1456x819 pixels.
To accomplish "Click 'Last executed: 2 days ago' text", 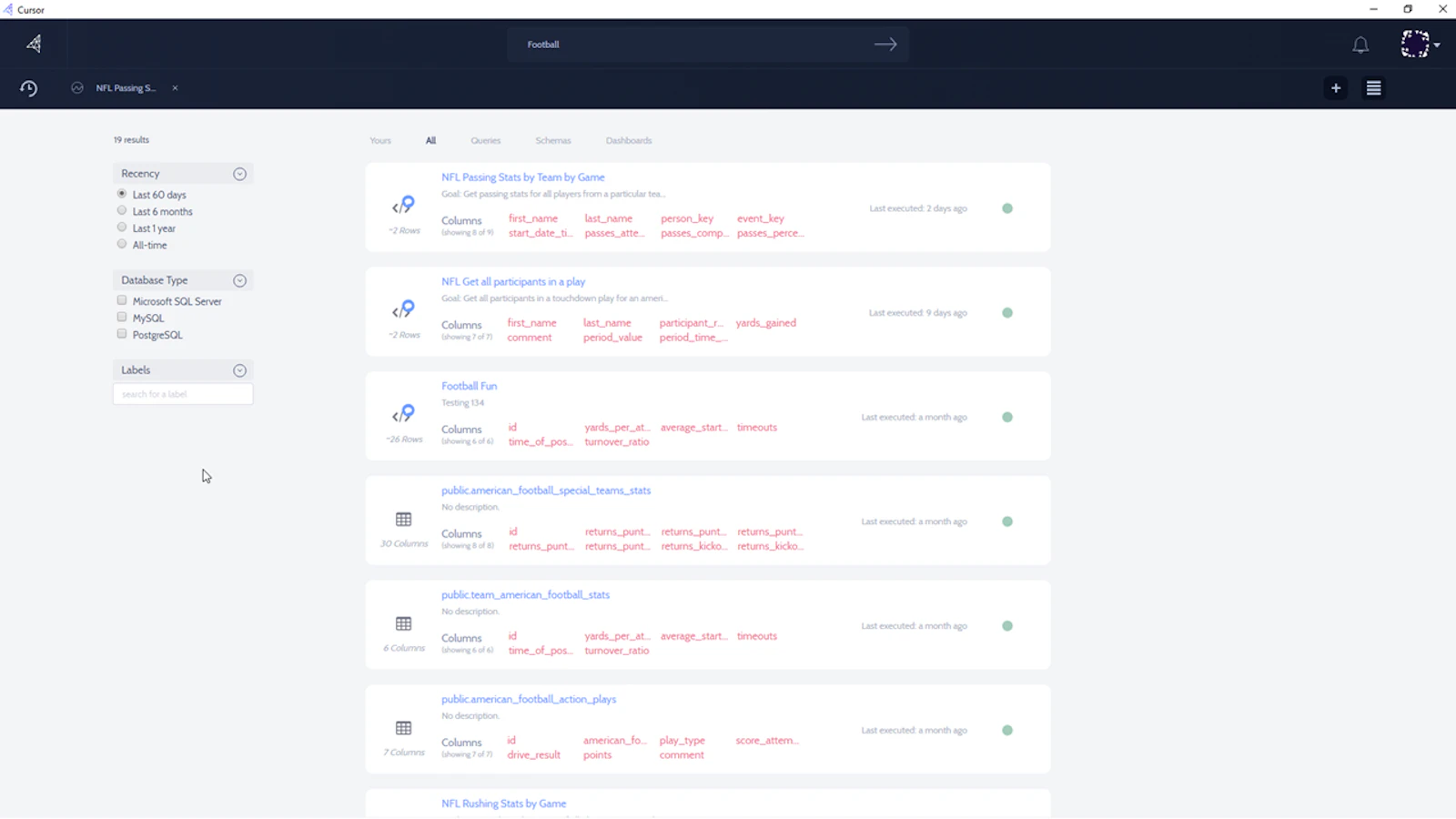I will (918, 208).
